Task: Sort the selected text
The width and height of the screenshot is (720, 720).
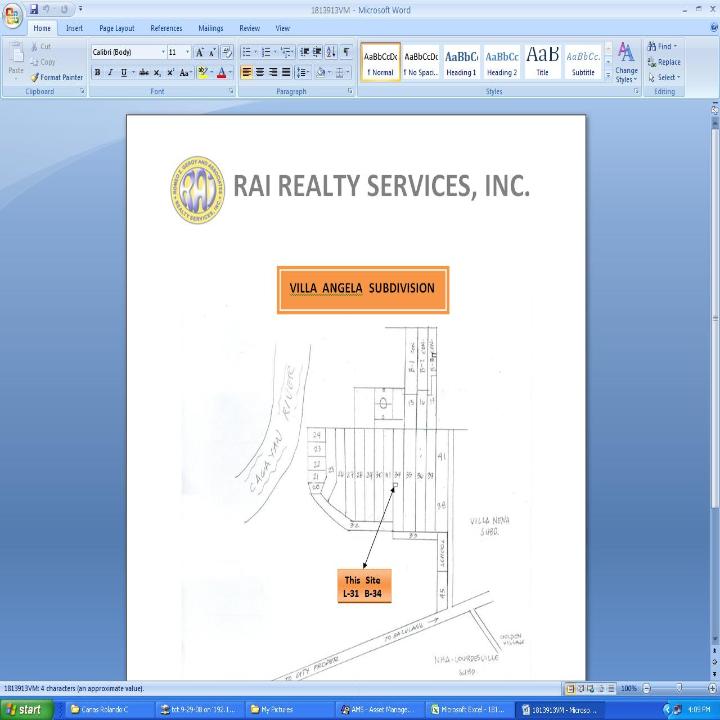Action: pos(331,52)
